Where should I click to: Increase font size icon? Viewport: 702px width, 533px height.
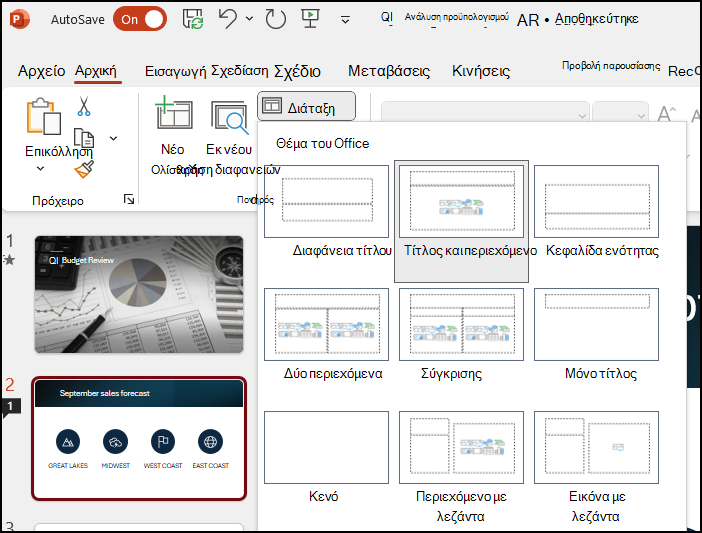pos(666,114)
